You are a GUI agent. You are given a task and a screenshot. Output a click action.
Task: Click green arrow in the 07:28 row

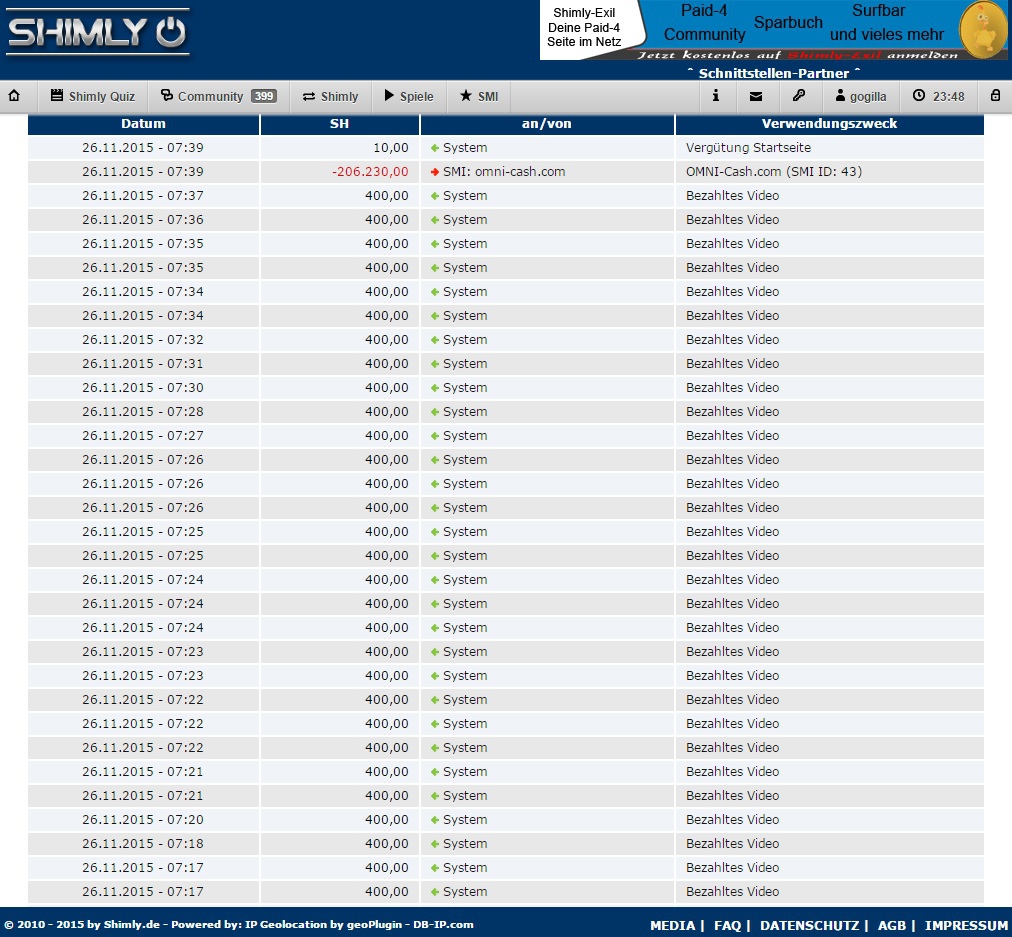[x=435, y=412]
